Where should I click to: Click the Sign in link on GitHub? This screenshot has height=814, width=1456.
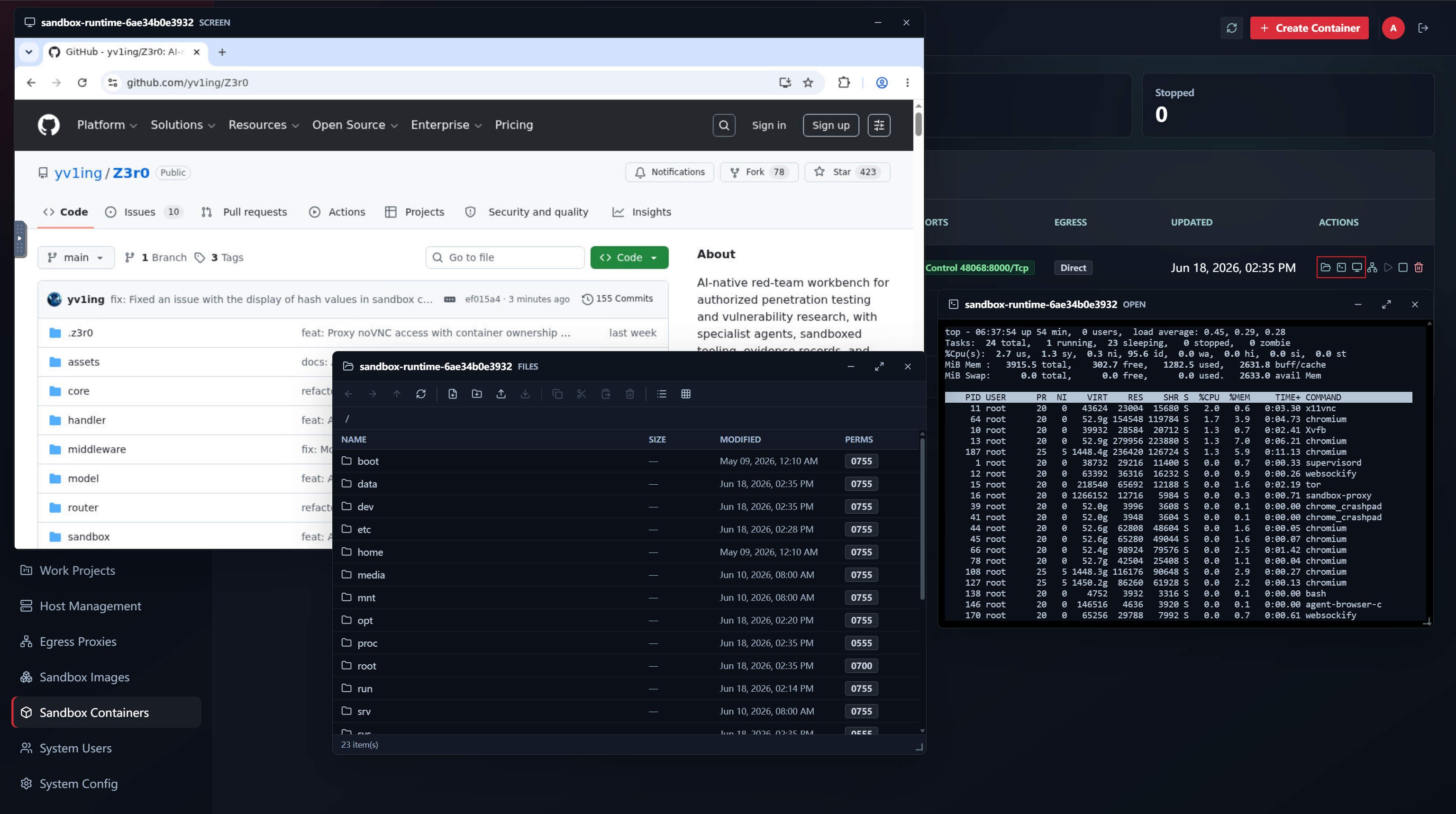[x=769, y=126]
